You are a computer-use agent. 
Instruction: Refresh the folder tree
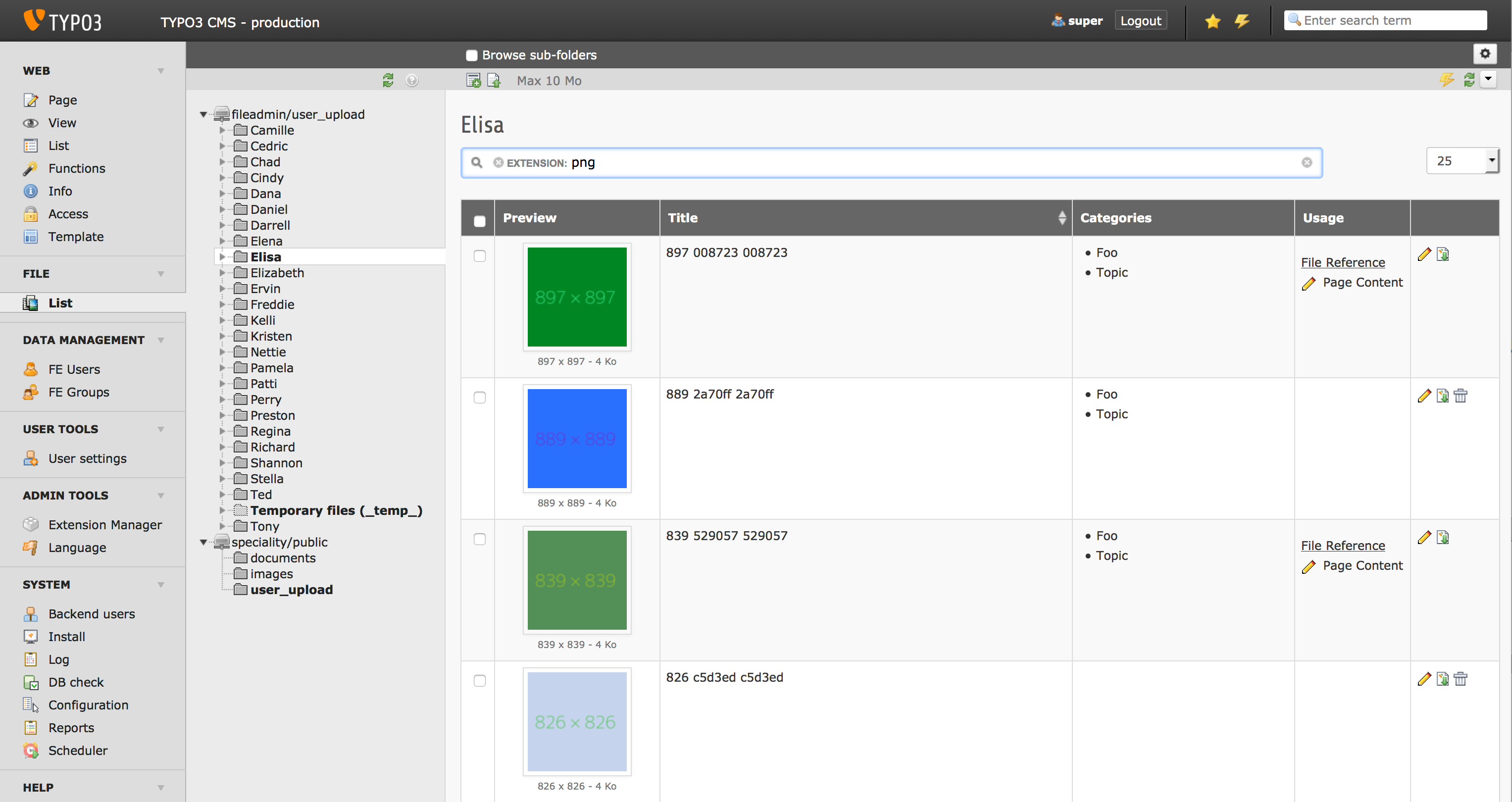pos(388,80)
